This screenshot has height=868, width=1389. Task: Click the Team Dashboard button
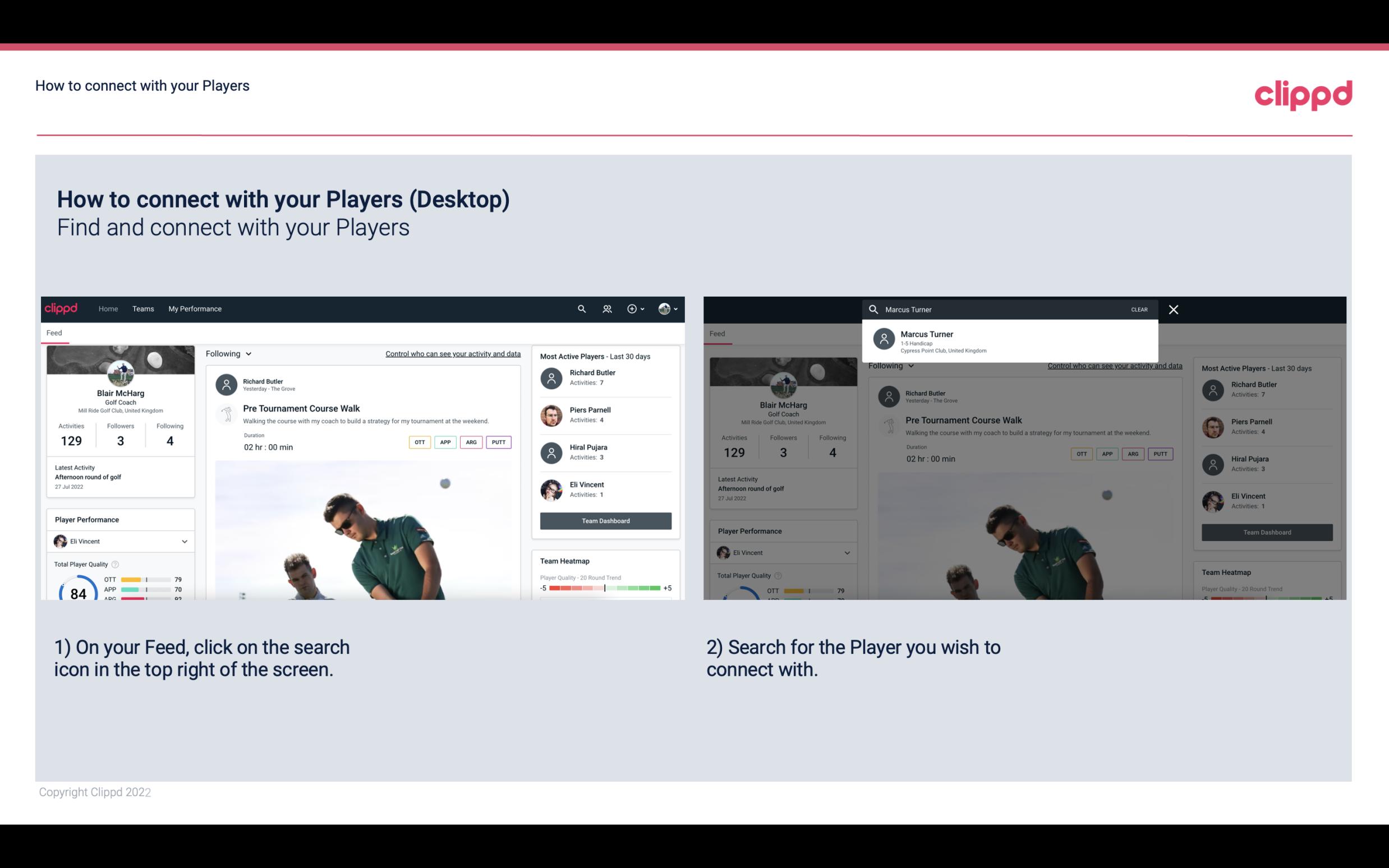(605, 520)
